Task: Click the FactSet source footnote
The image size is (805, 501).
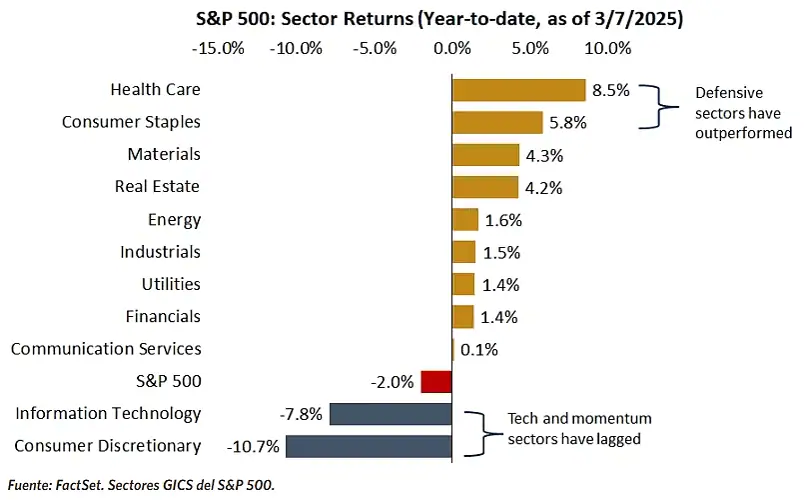Action: coord(140,484)
